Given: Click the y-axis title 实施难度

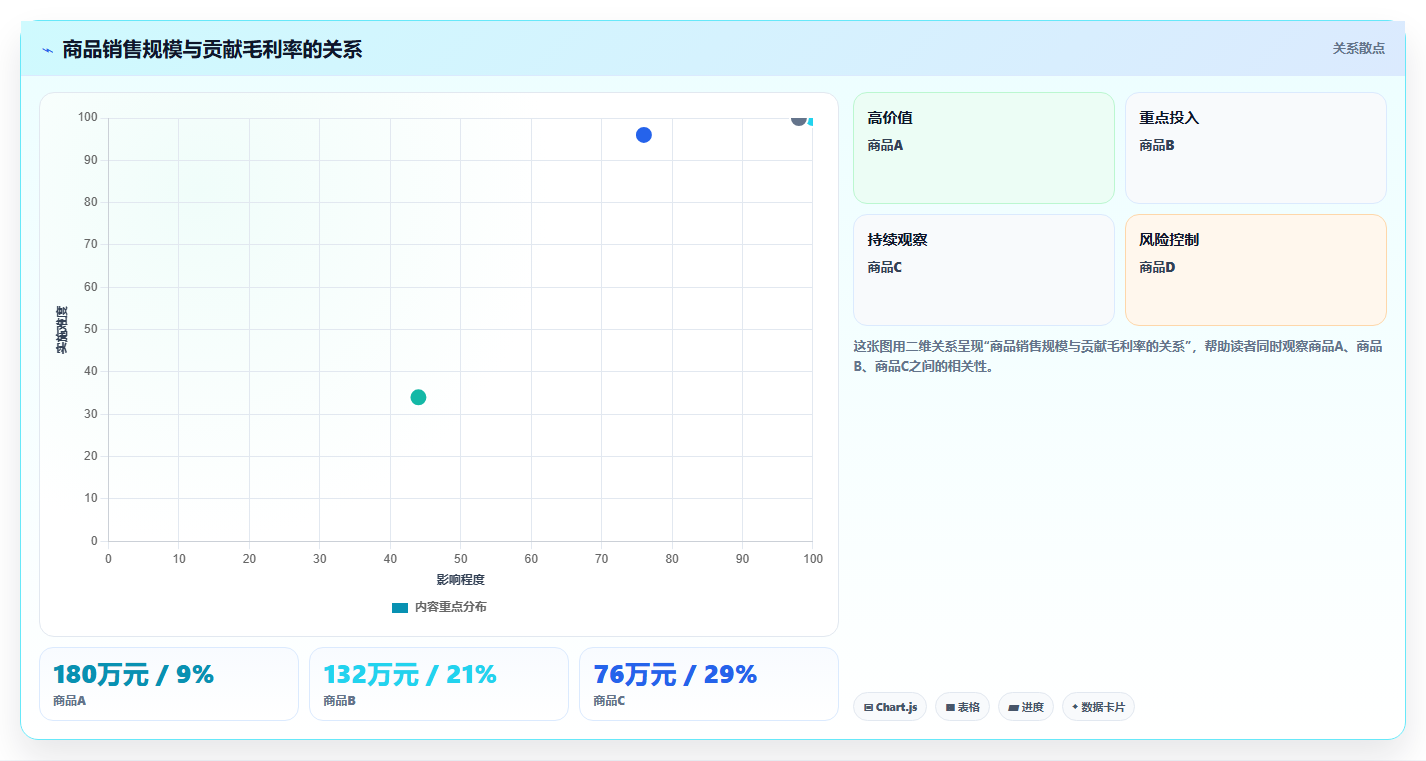Looking at the screenshot, I should pos(62,330).
